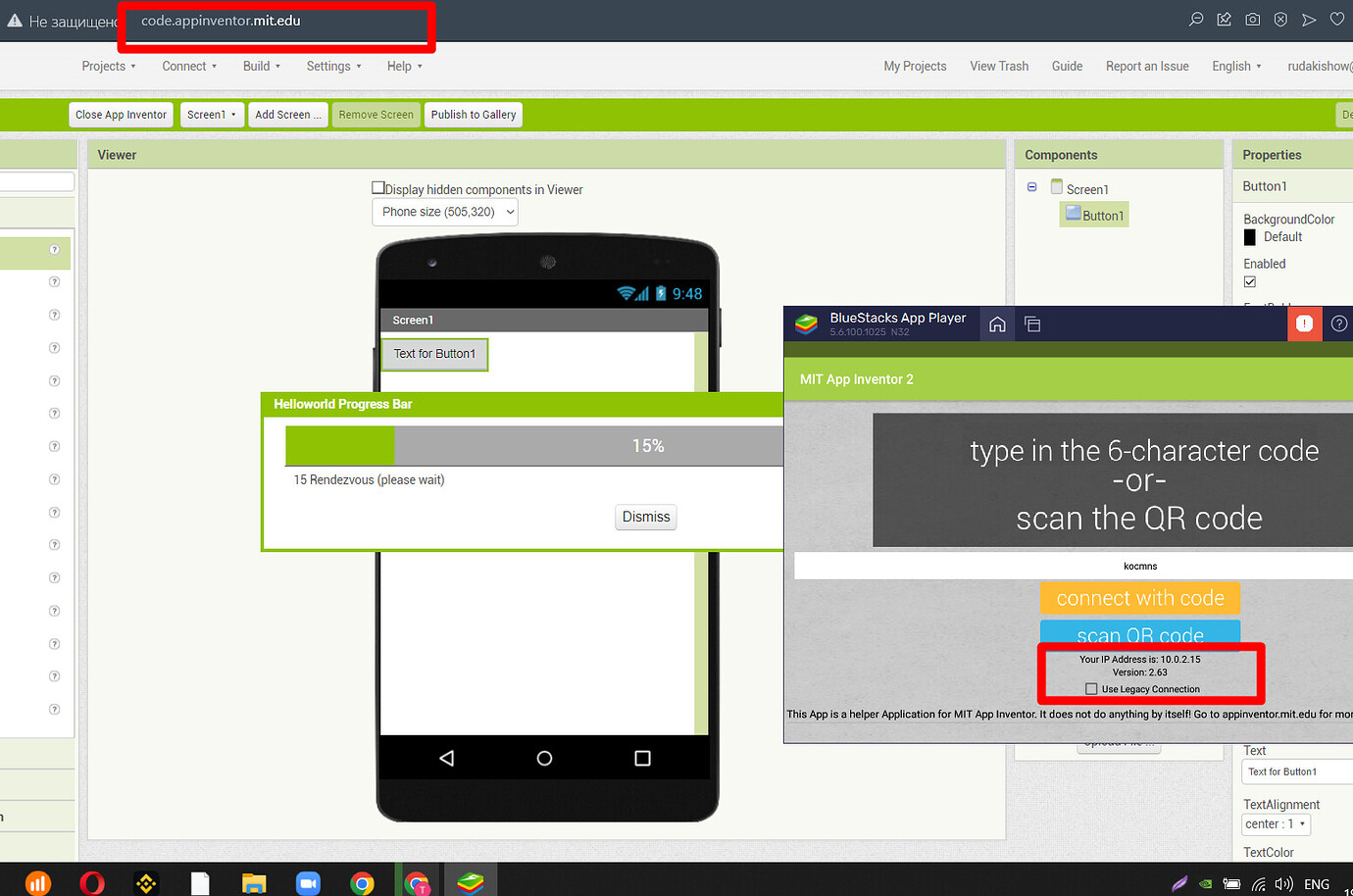
Task: Open BlueStacks recent apps icon
Action: [1032, 324]
